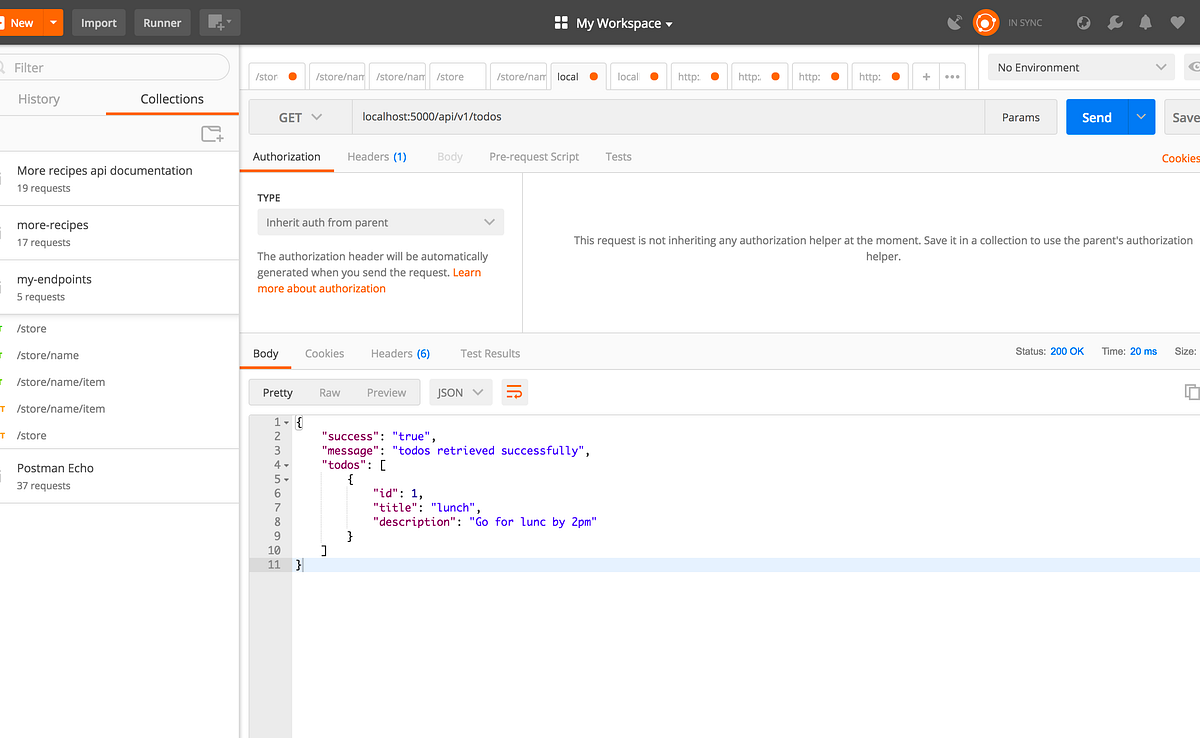Open the Pre-request Script tab

tap(534, 156)
